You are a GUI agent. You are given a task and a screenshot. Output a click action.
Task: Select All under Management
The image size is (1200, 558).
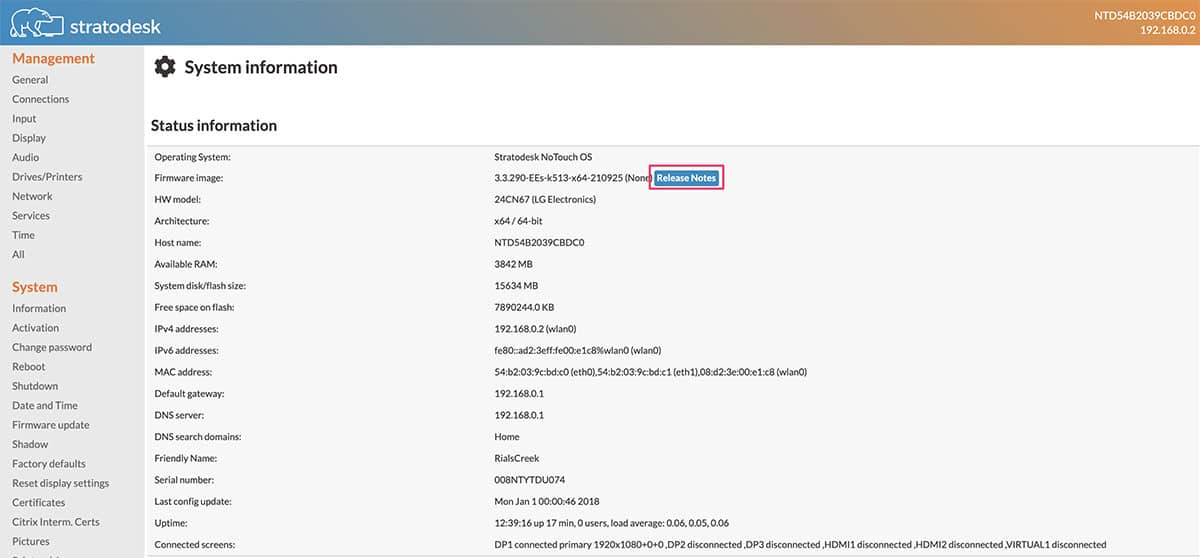tap(18, 254)
